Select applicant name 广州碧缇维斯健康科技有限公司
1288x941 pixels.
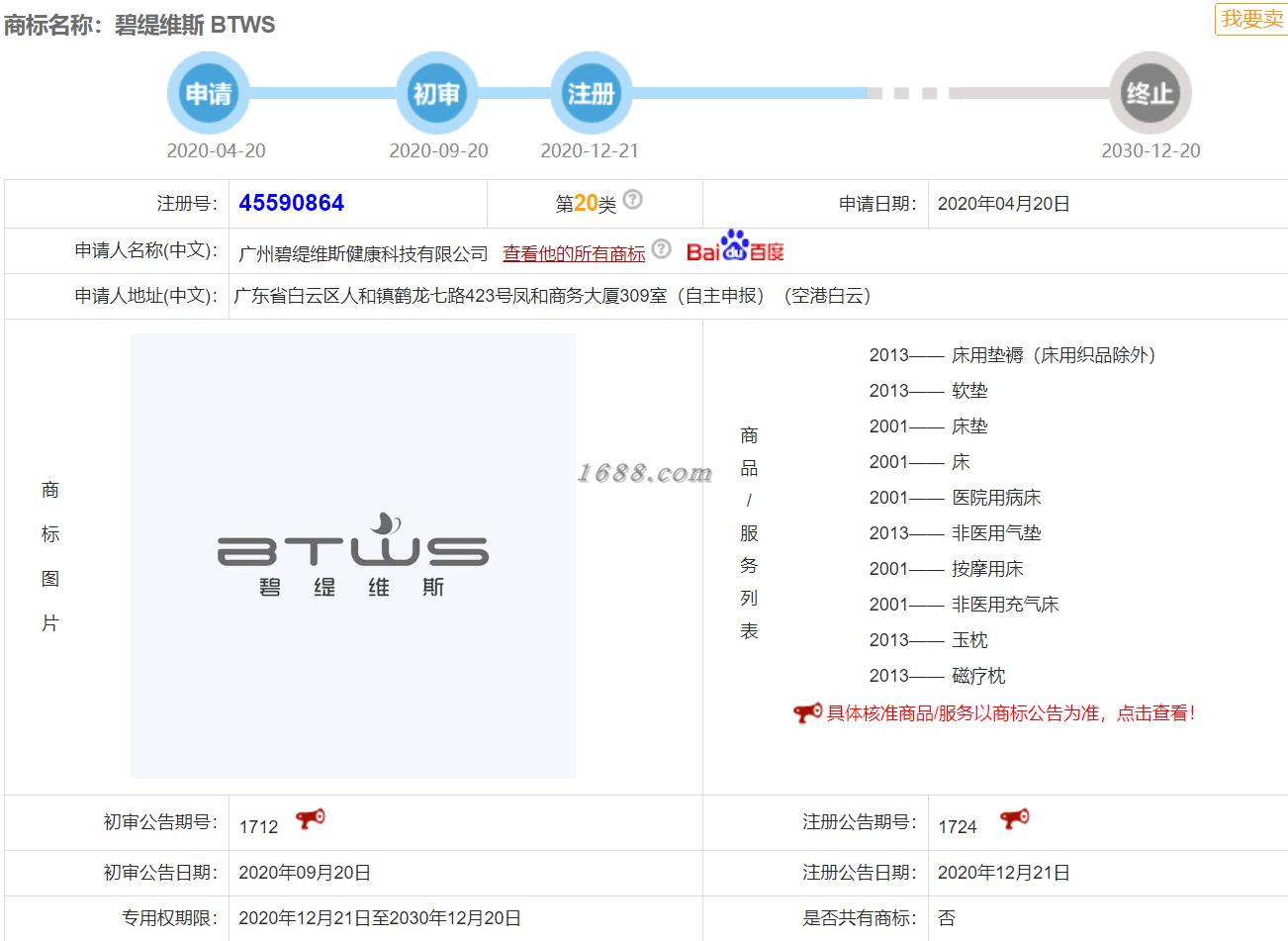363,253
